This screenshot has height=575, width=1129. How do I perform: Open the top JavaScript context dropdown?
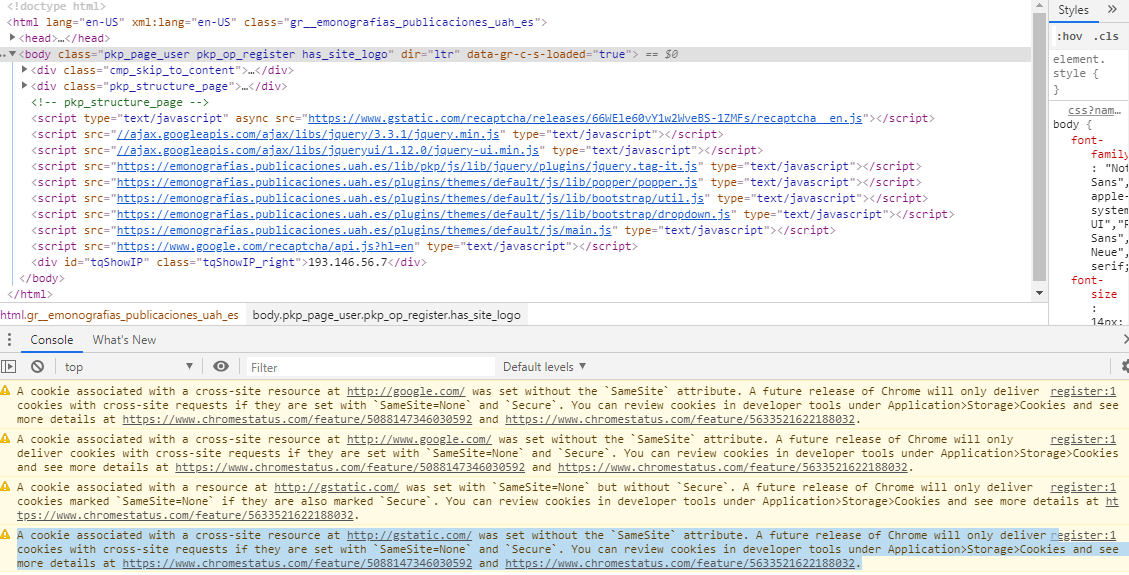tap(128, 367)
